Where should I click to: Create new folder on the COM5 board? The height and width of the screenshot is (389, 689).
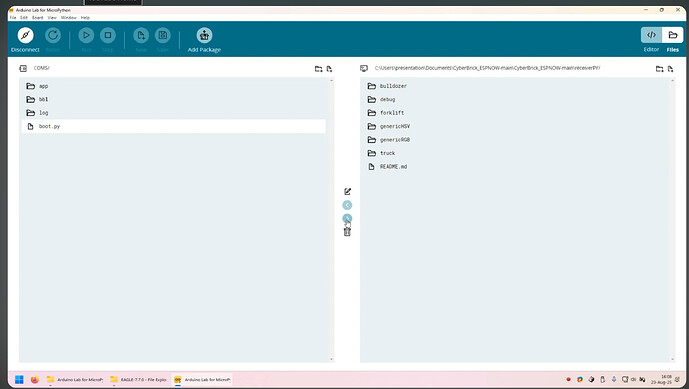click(x=319, y=69)
